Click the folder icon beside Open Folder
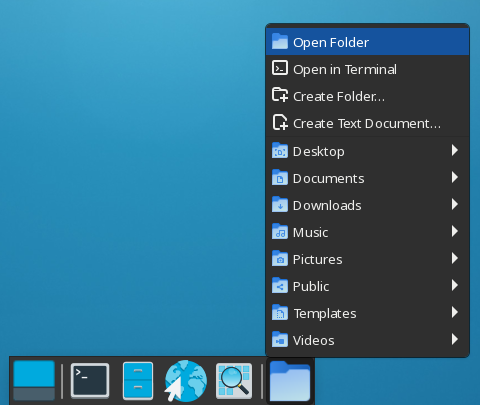 click(x=280, y=42)
